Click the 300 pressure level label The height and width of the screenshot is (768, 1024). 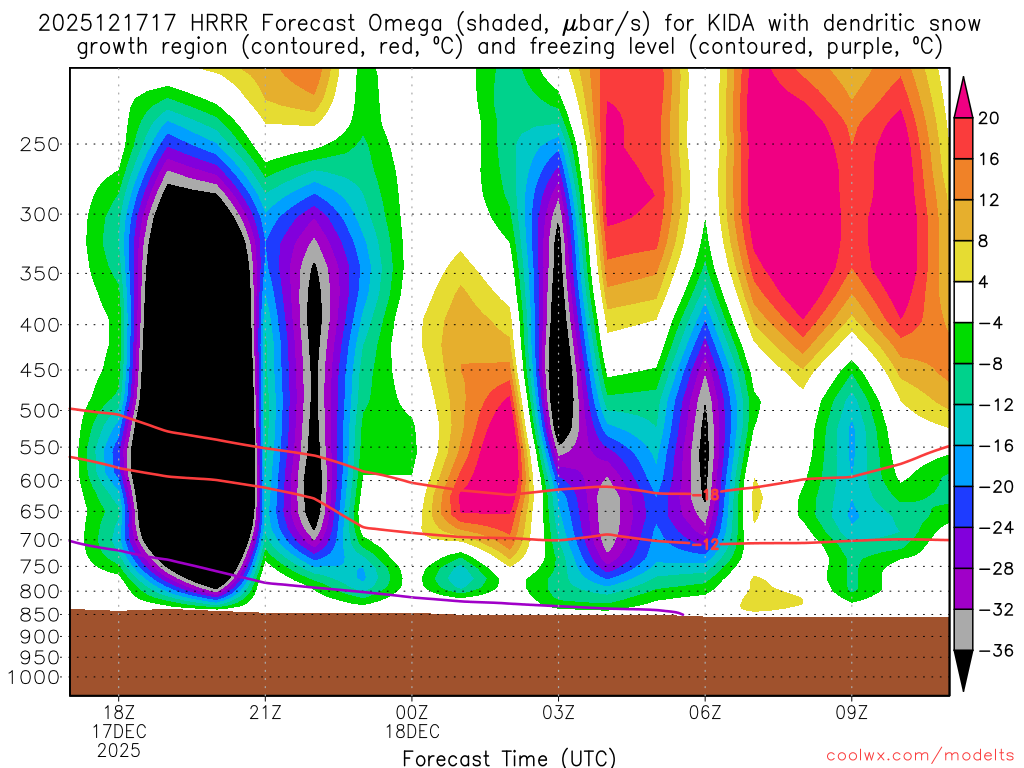[40, 214]
